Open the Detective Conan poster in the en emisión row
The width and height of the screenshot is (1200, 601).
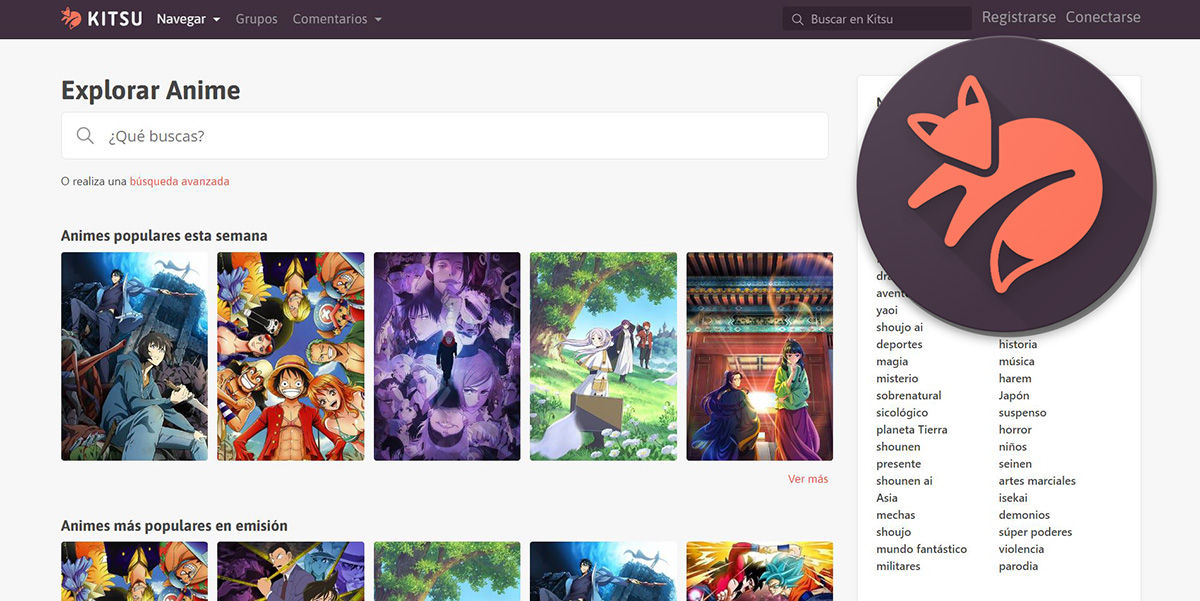point(290,571)
